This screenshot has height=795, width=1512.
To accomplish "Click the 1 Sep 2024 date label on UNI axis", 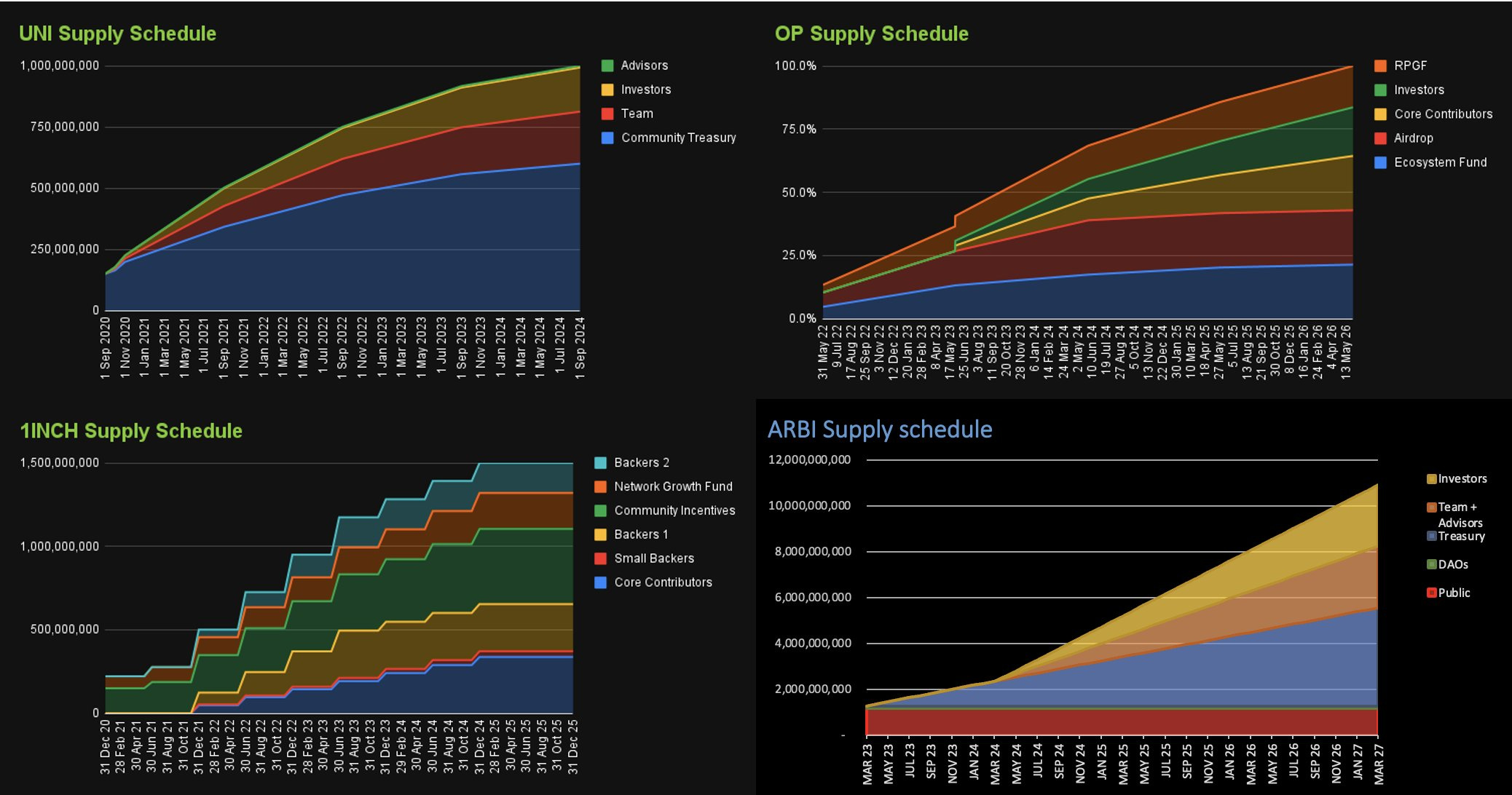I will (x=580, y=347).
